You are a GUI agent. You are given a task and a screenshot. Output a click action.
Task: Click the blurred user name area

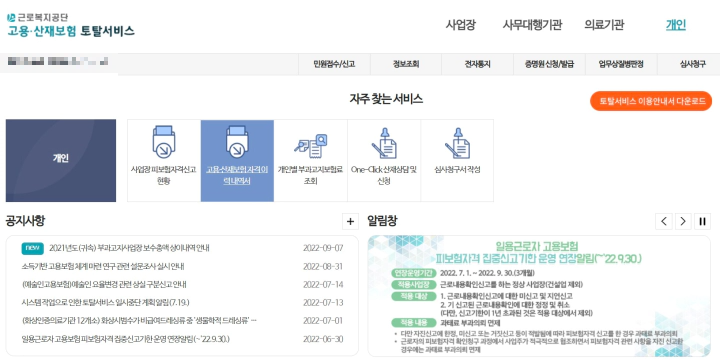coord(58,61)
